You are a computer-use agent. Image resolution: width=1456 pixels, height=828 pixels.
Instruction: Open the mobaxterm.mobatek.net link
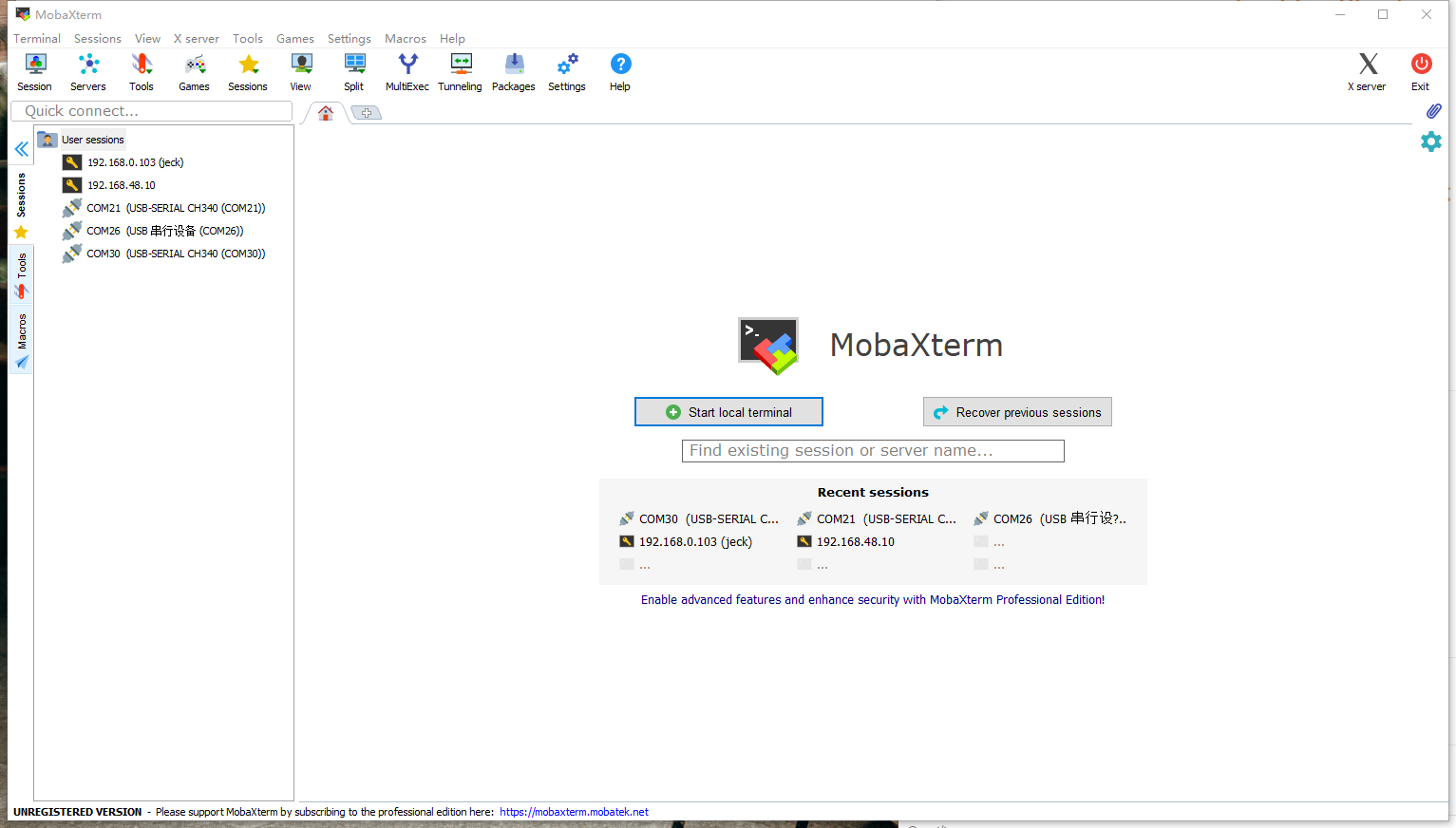tap(574, 812)
